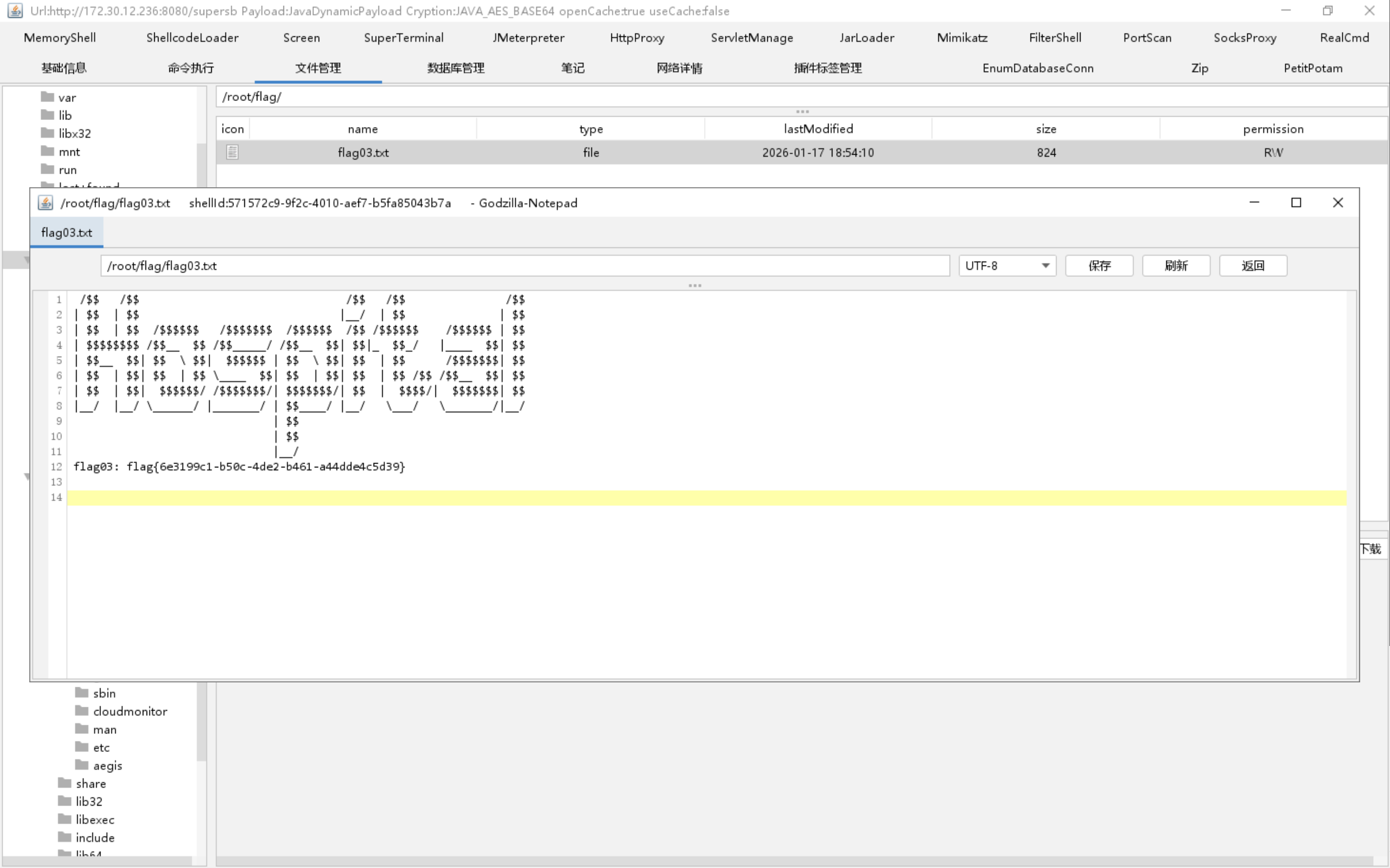Click the 返回 back button
This screenshot has width=1390, height=868.
pos(1252,266)
